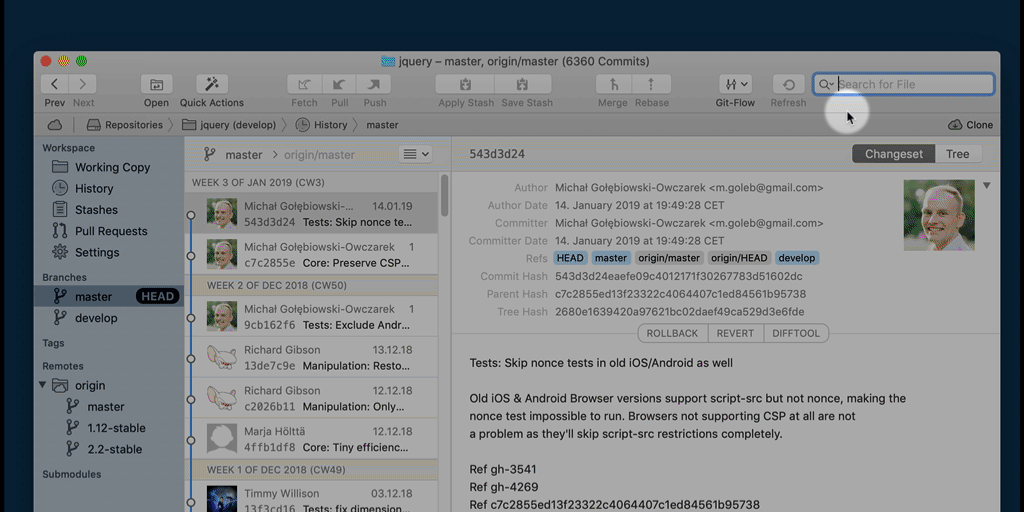1024x512 pixels.
Task: Open the Git-Flow dropdown
Action: [735, 85]
